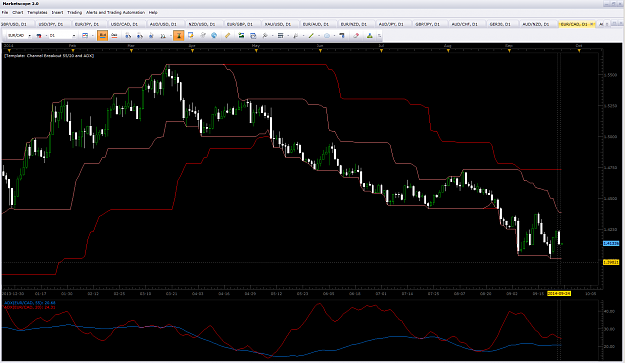
Task: Open the toolbar overflow options
Action: 379,36
